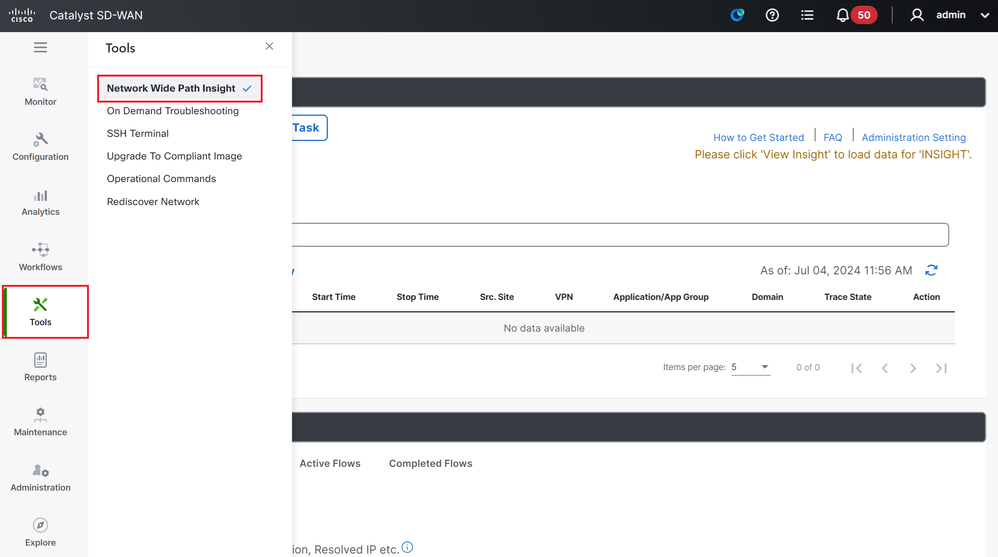Go to first page of results

tap(857, 368)
